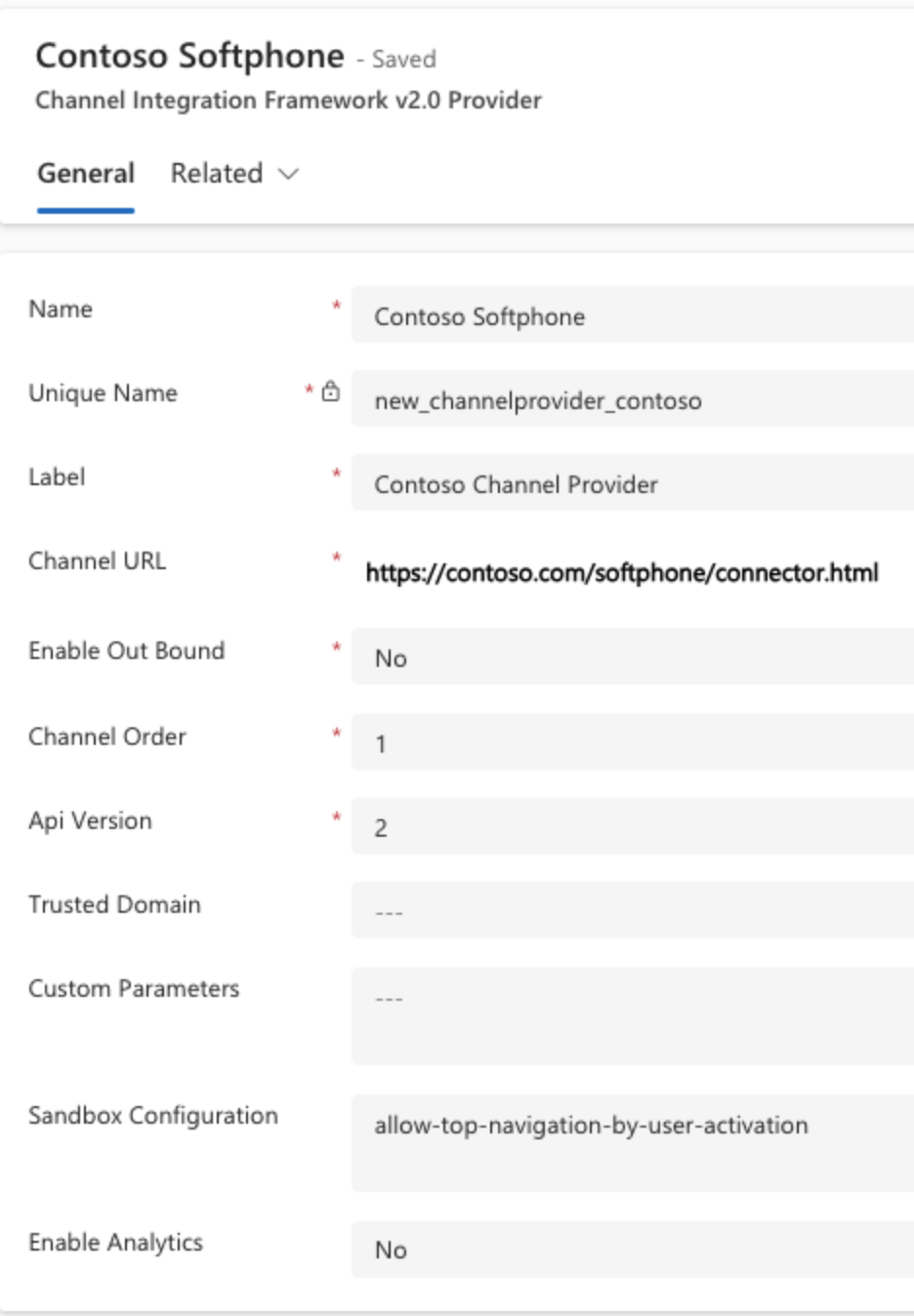This screenshot has width=914, height=1316.
Task: Edit the Sandbox Configuration text area
Action: click(x=633, y=1143)
